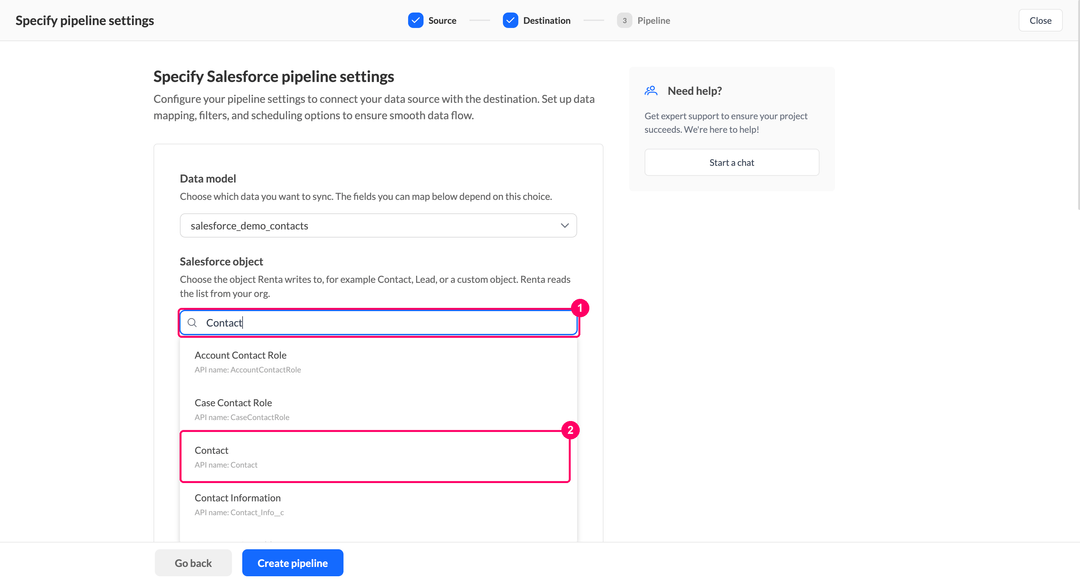Choose the Case Contact Role option
This screenshot has height=583, width=1080.
tap(378, 409)
